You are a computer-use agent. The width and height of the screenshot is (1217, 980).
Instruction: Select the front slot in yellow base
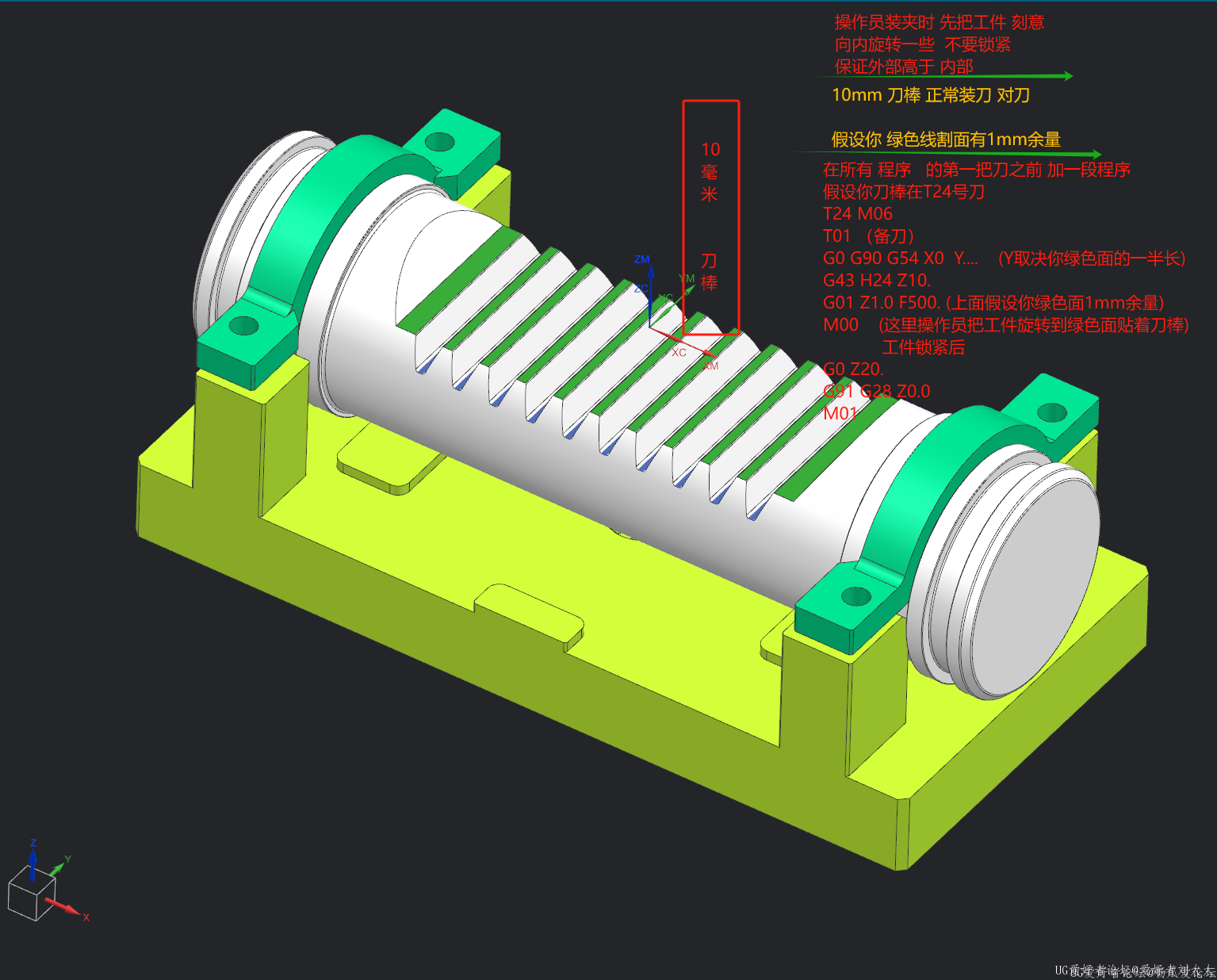point(530,617)
